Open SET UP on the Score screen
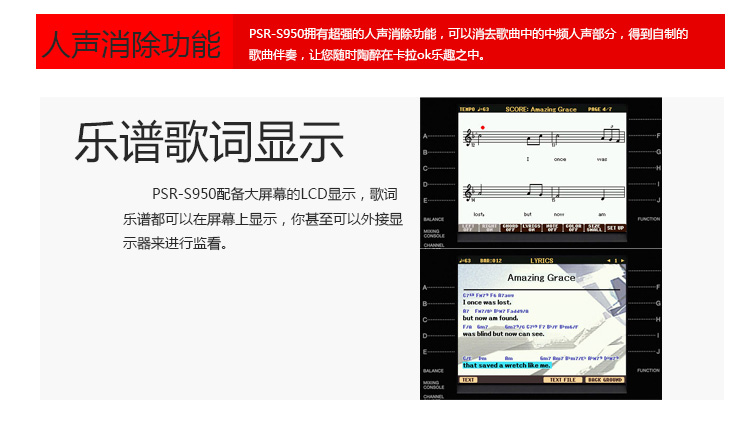The width and height of the screenshot is (750, 424). click(615, 228)
